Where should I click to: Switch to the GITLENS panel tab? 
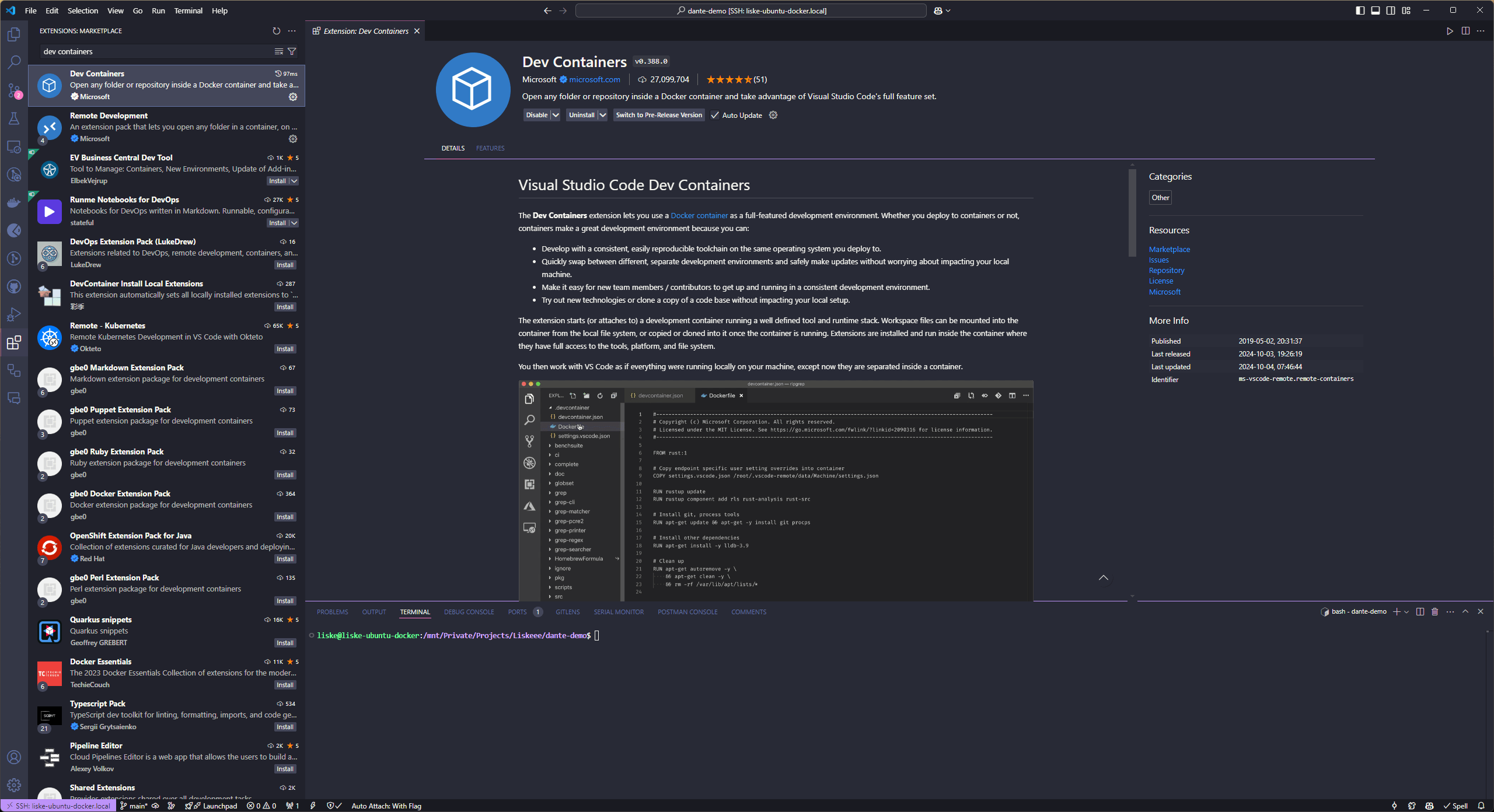567,612
